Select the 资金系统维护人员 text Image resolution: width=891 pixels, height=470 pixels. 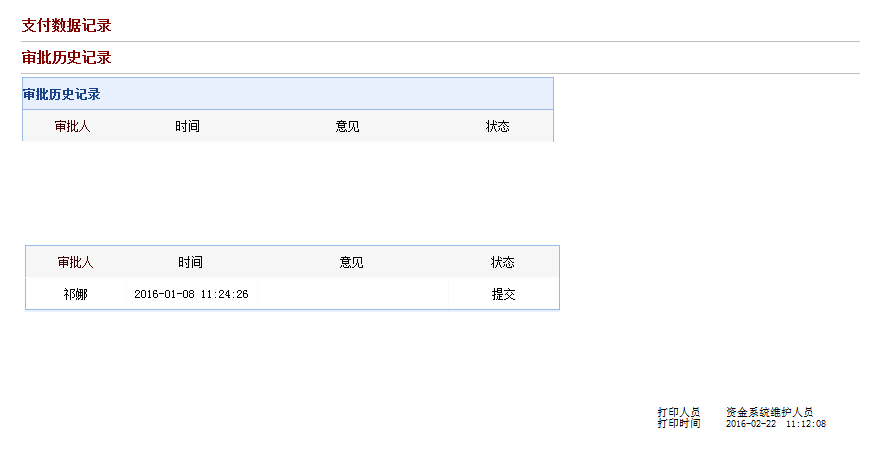pyautogui.click(x=769, y=412)
